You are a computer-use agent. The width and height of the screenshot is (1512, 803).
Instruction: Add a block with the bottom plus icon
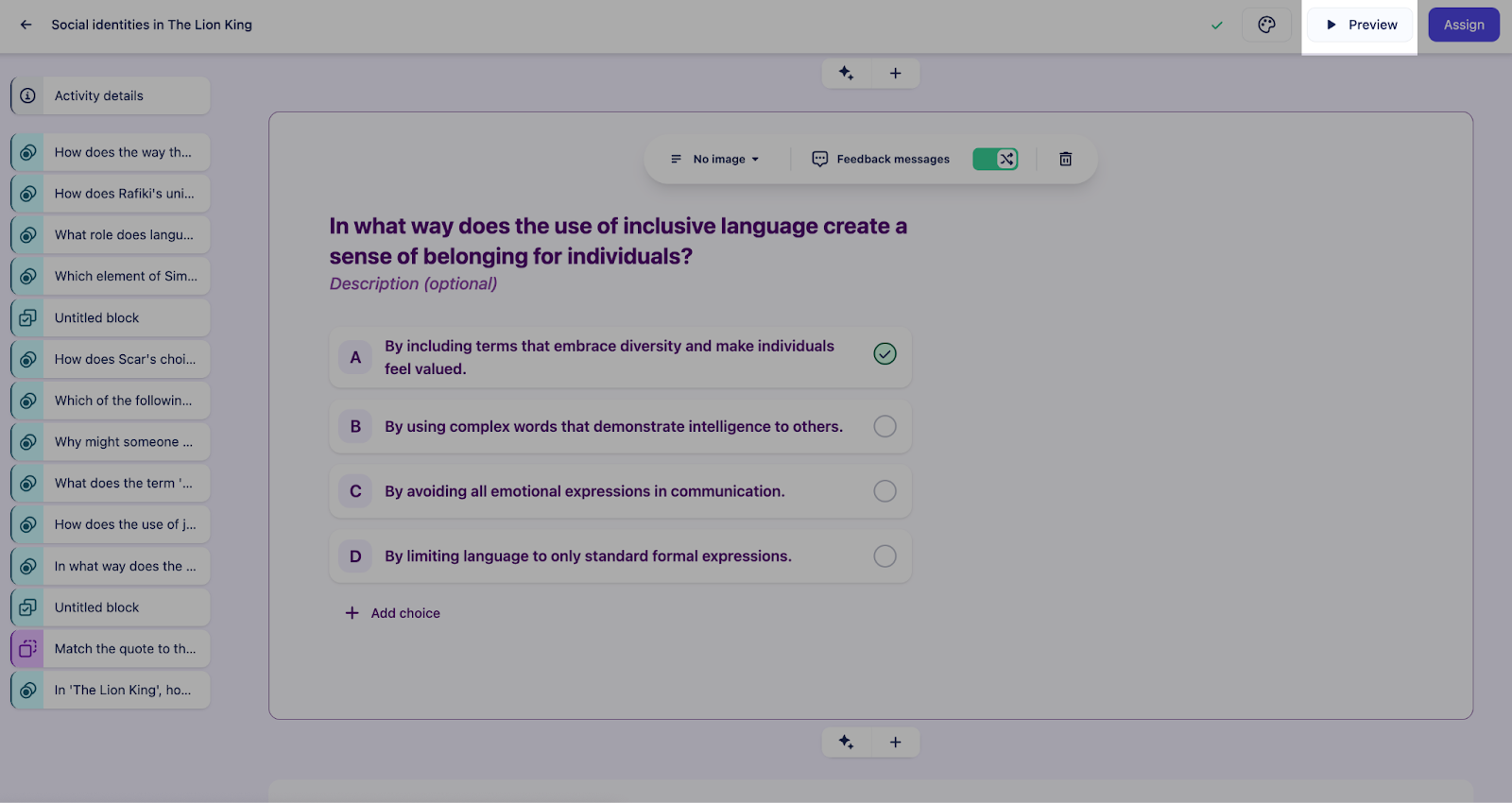click(x=895, y=742)
